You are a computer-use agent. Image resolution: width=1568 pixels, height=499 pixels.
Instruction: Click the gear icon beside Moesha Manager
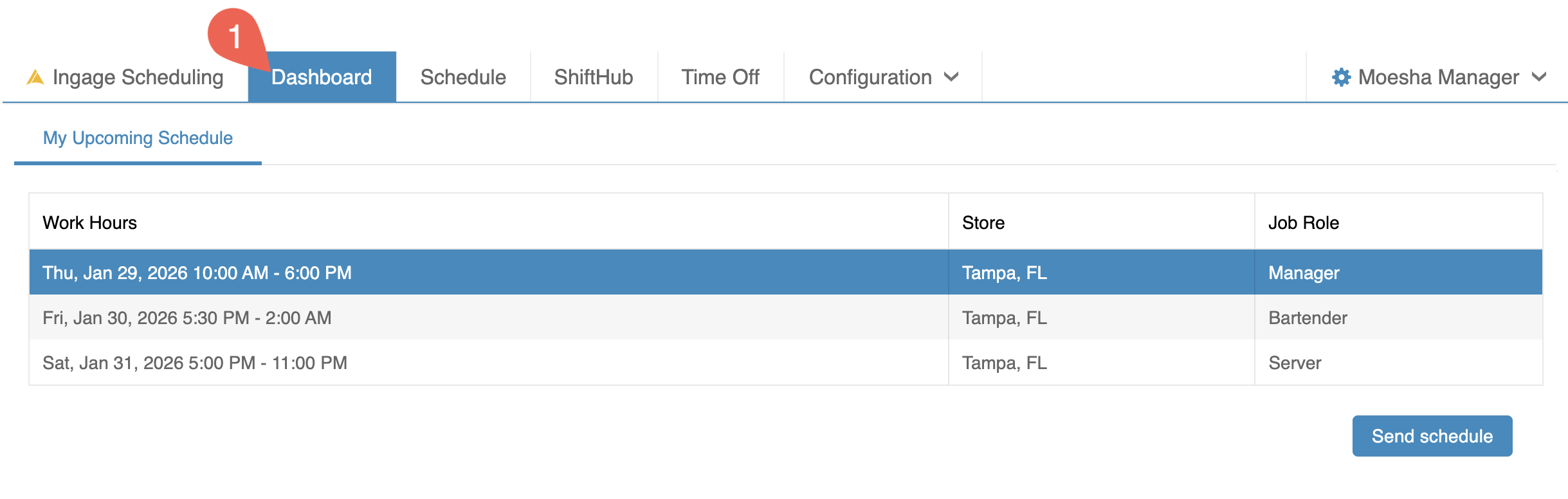tap(1341, 77)
